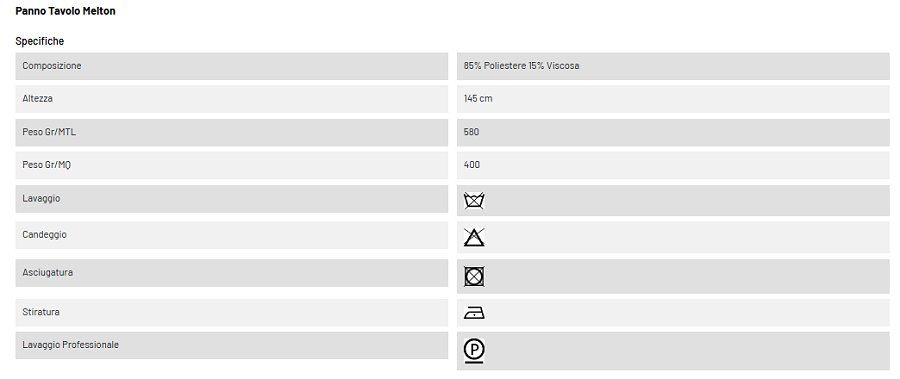Click the Specifiche section heading
This screenshot has width=900, height=379.
tap(40, 41)
